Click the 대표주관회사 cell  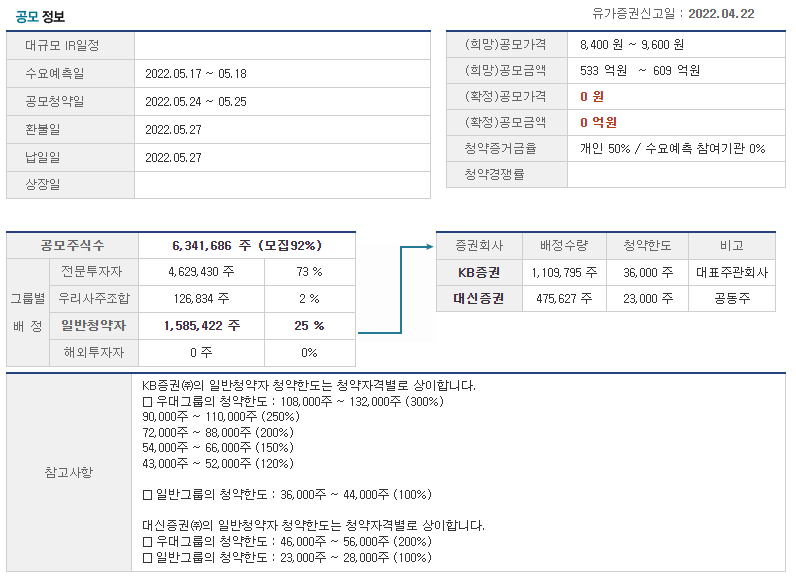732,273
